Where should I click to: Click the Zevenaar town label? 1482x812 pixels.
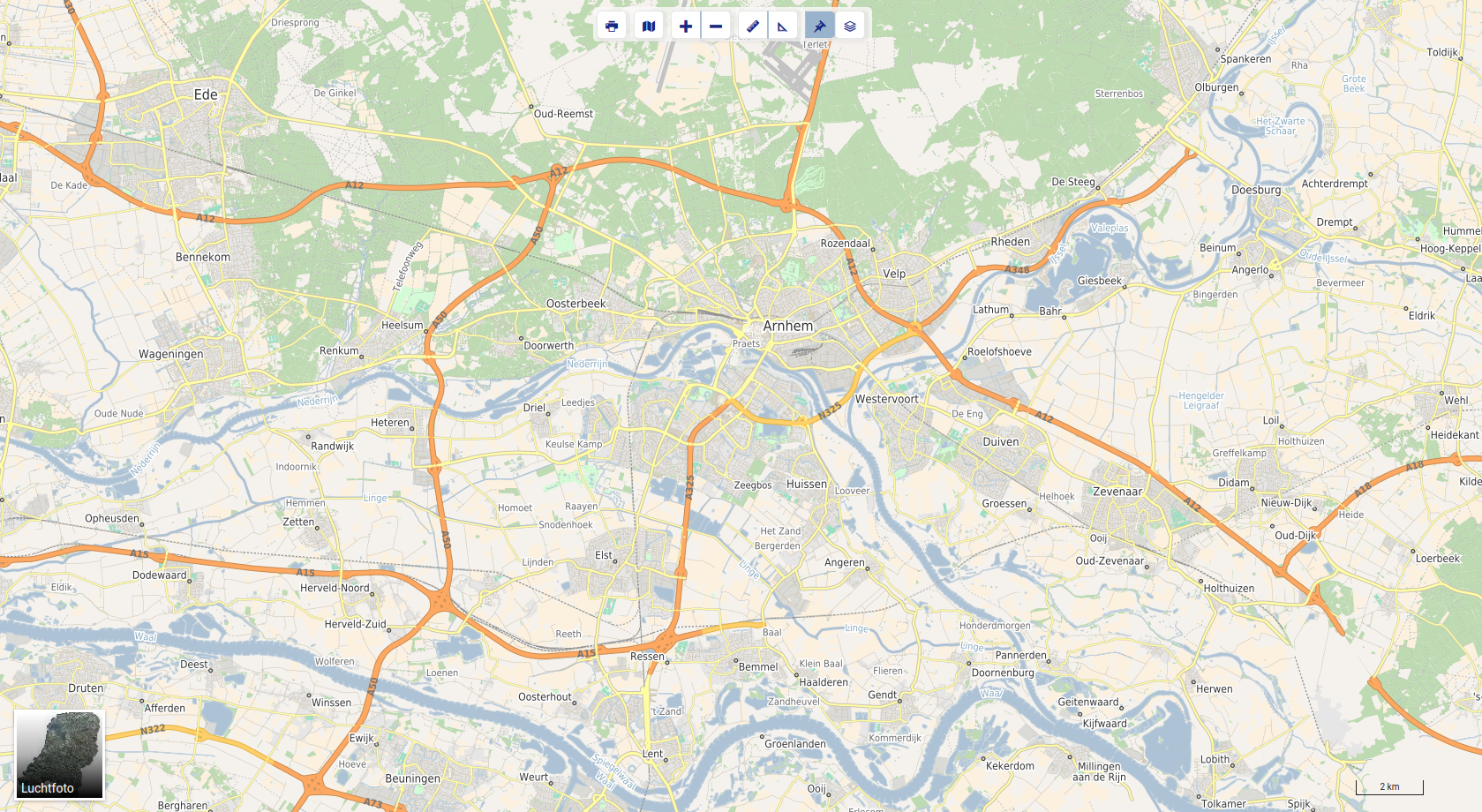pyautogui.click(x=1117, y=492)
